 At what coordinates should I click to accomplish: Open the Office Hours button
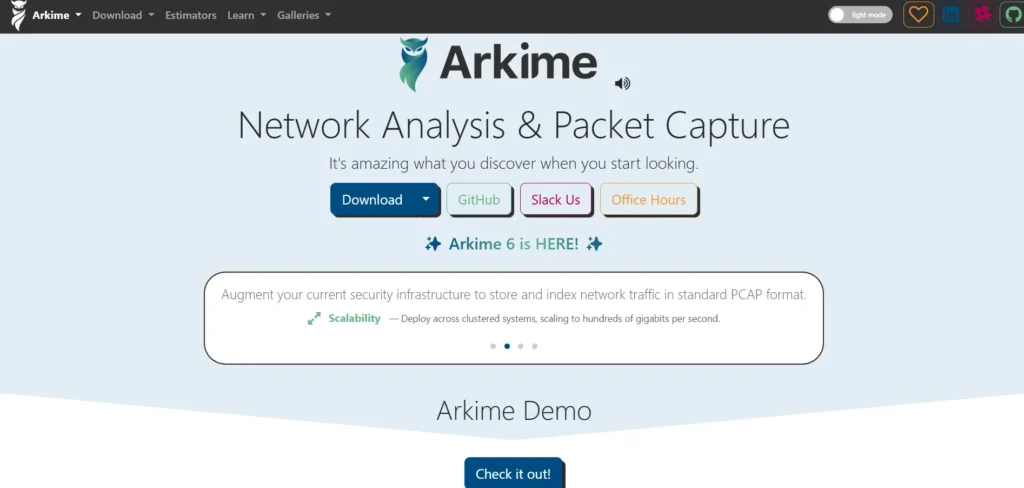point(648,199)
